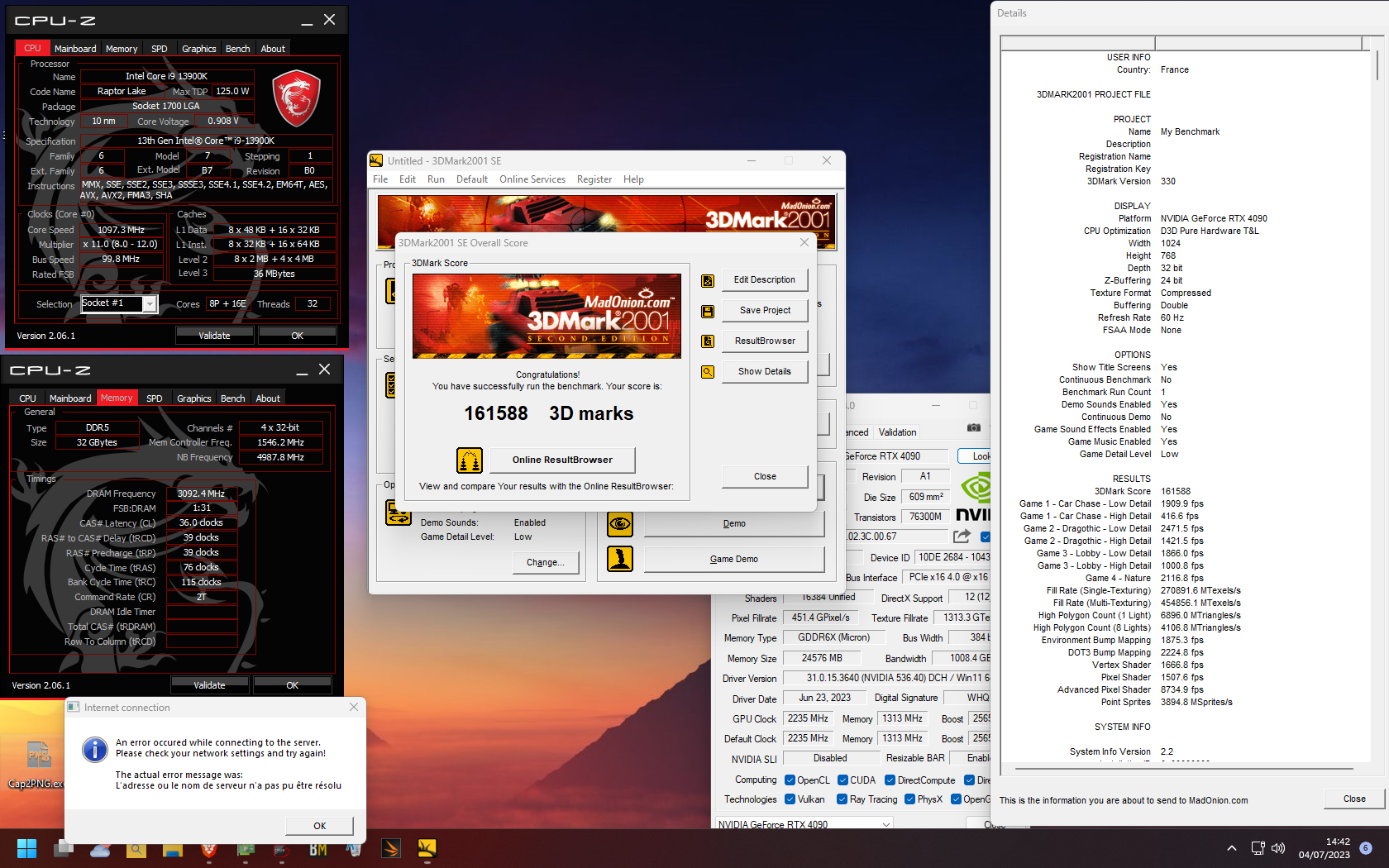Click the yellow 3DMark2001 taskbar icon
Screen dimensions: 1389x868
[x=427, y=848]
